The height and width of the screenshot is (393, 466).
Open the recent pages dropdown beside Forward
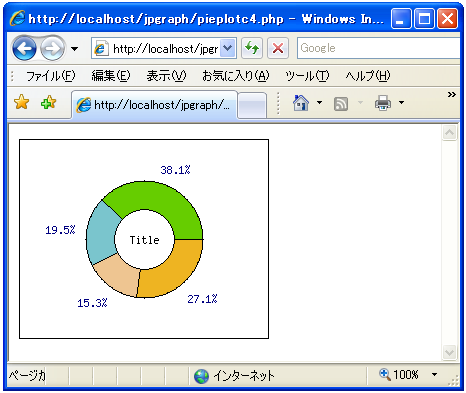point(75,49)
